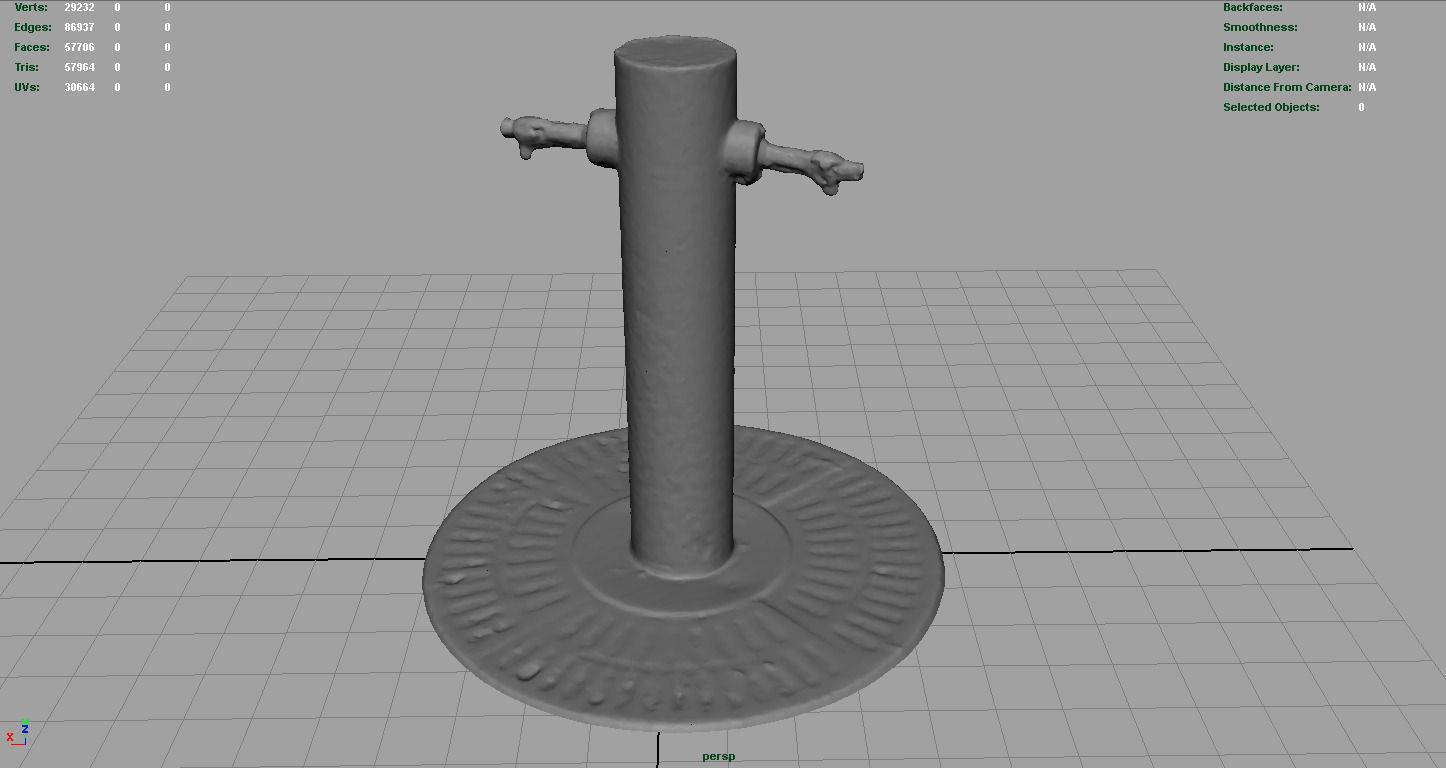This screenshot has width=1446, height=768.
Task: Click the edge count value 86937
Action: [80, 27]
